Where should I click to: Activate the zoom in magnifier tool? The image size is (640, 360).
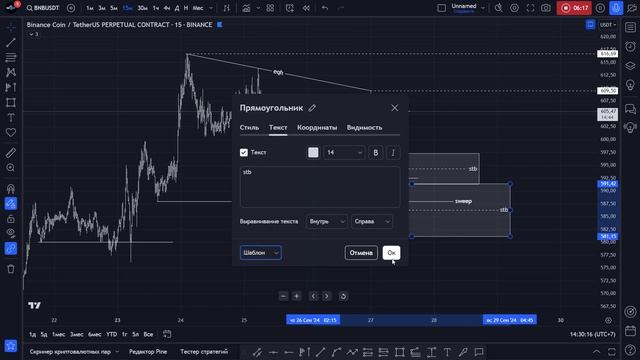11,168
